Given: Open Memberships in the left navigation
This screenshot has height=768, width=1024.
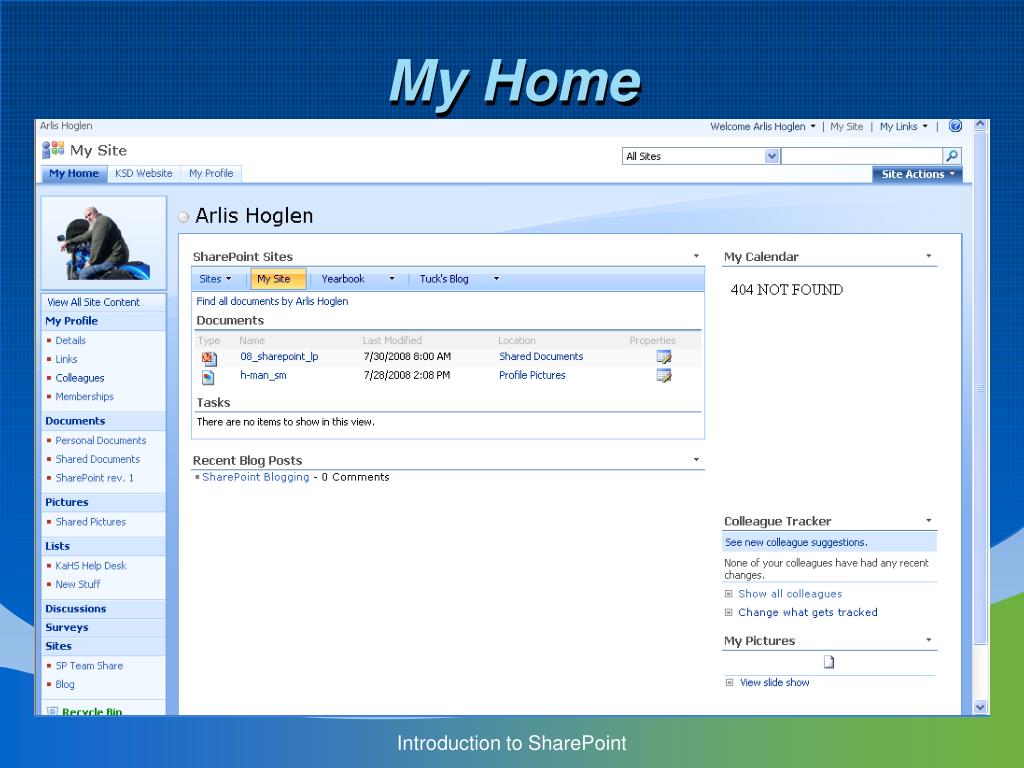Looking at the screenshot, I should coord(84,396).
